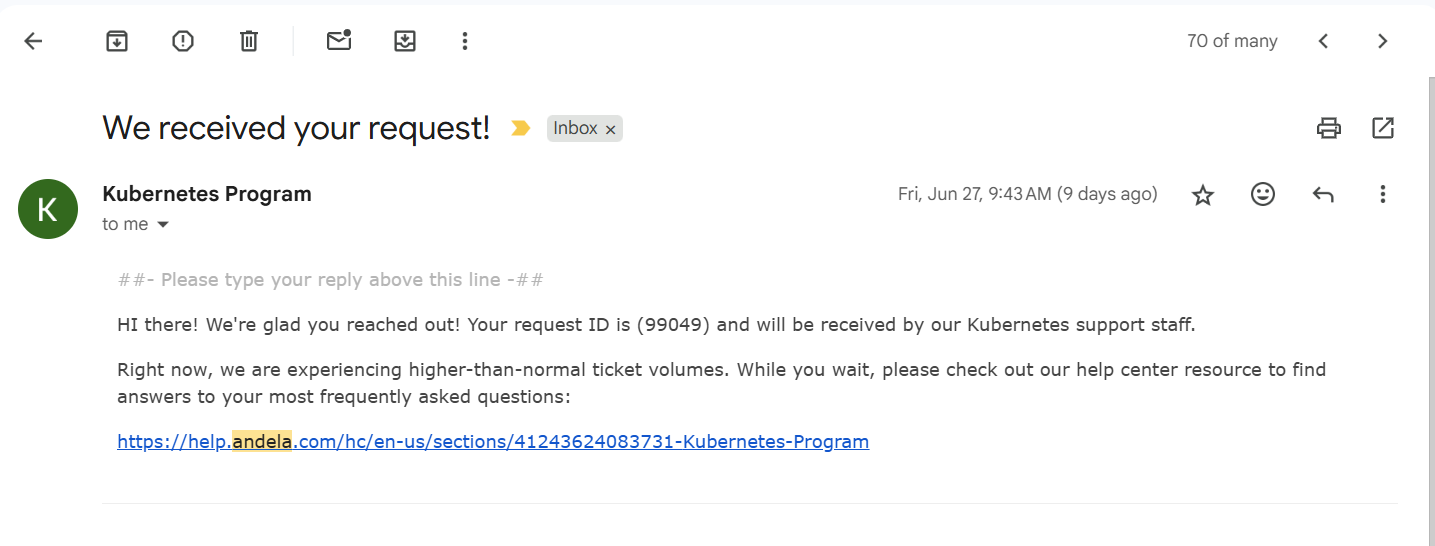Go to the newer email arrow
The height and width of the screenshot is (546, 1435).
pos(1323,41)
